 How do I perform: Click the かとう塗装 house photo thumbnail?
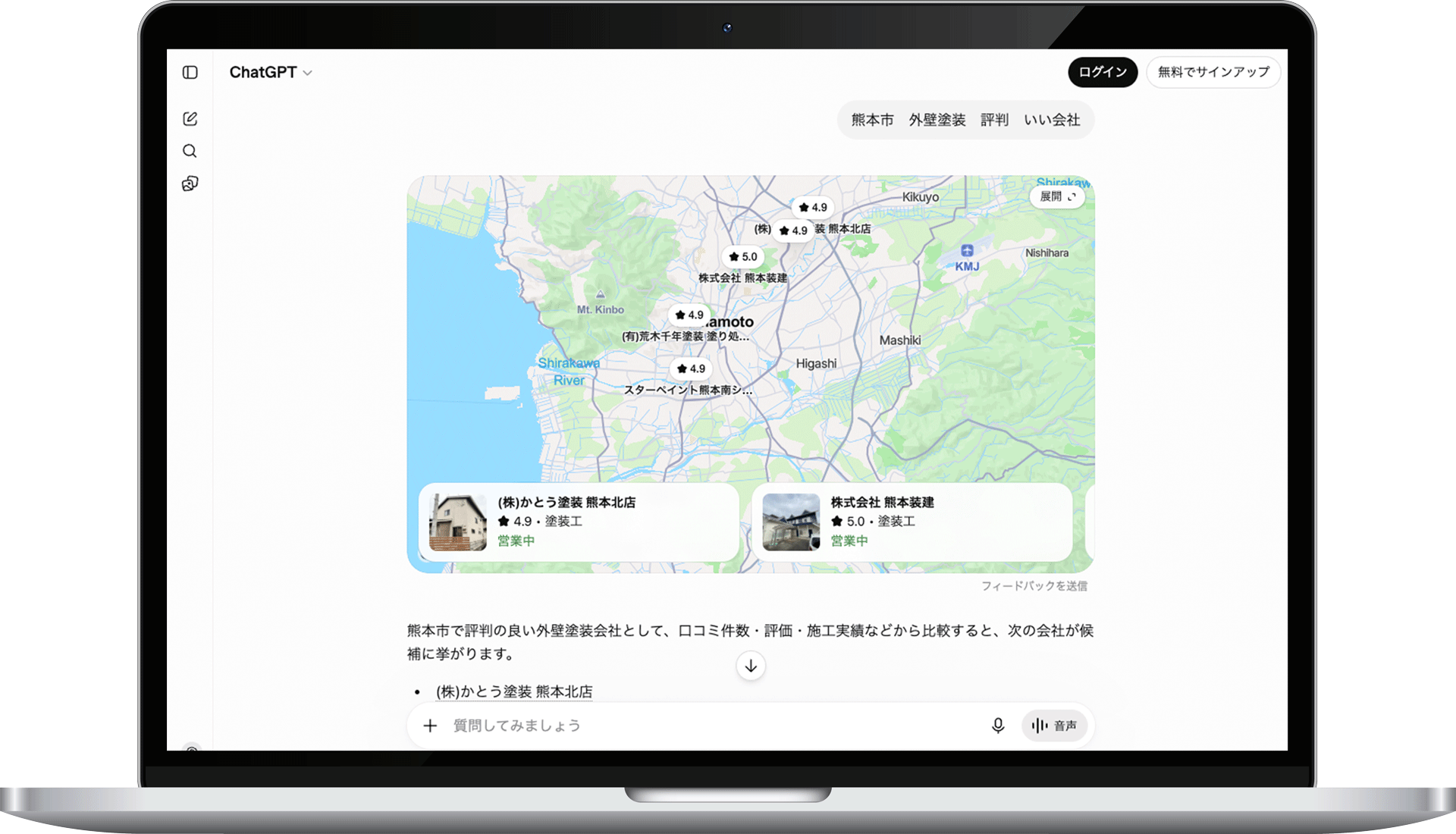[458, 522]
